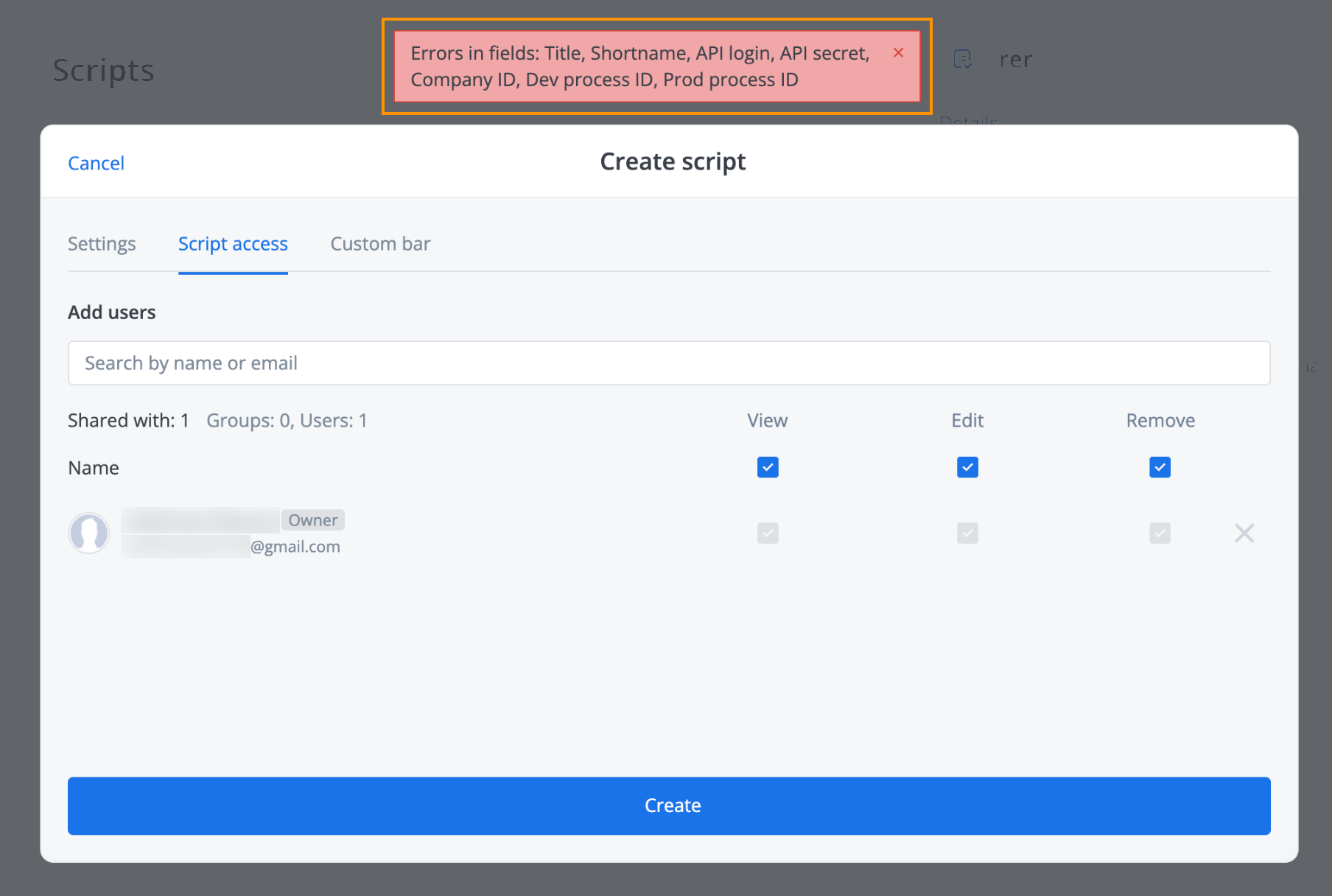The height and width of the screenshot is (896, 1332).
Task: Toggle owner's Edit permission checkbox
Action: 967,533
